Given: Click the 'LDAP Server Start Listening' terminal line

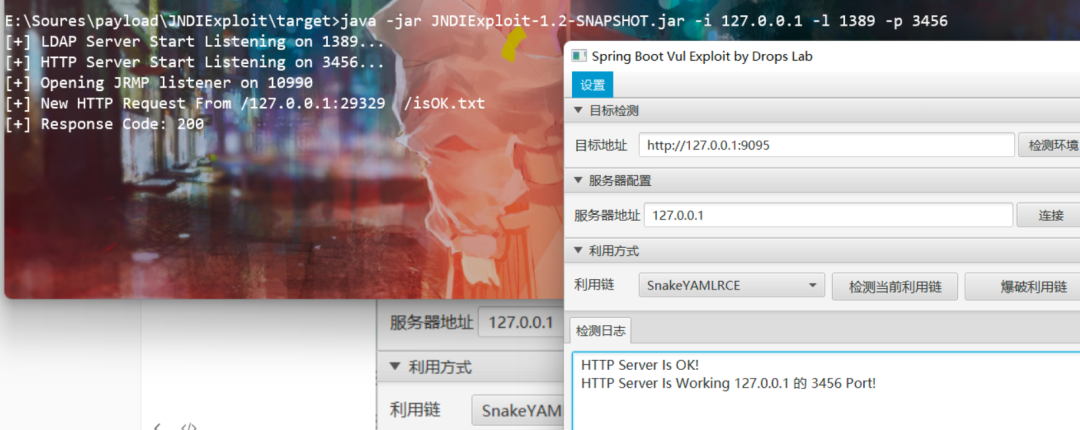Looking at the screenshot, I should [194, 41].
